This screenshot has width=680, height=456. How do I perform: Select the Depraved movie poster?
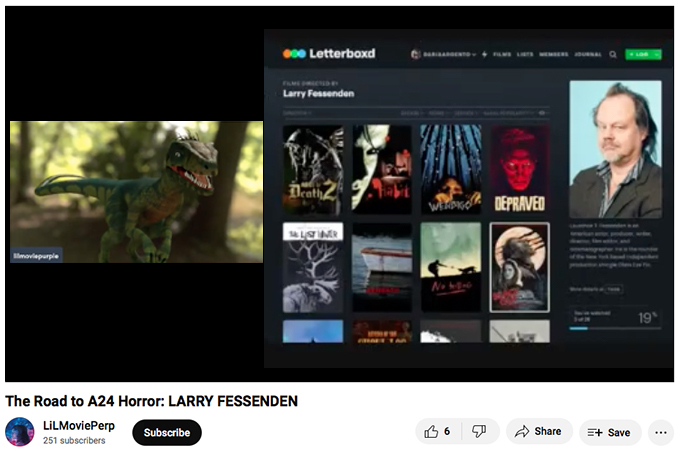[x=519, y=168]
